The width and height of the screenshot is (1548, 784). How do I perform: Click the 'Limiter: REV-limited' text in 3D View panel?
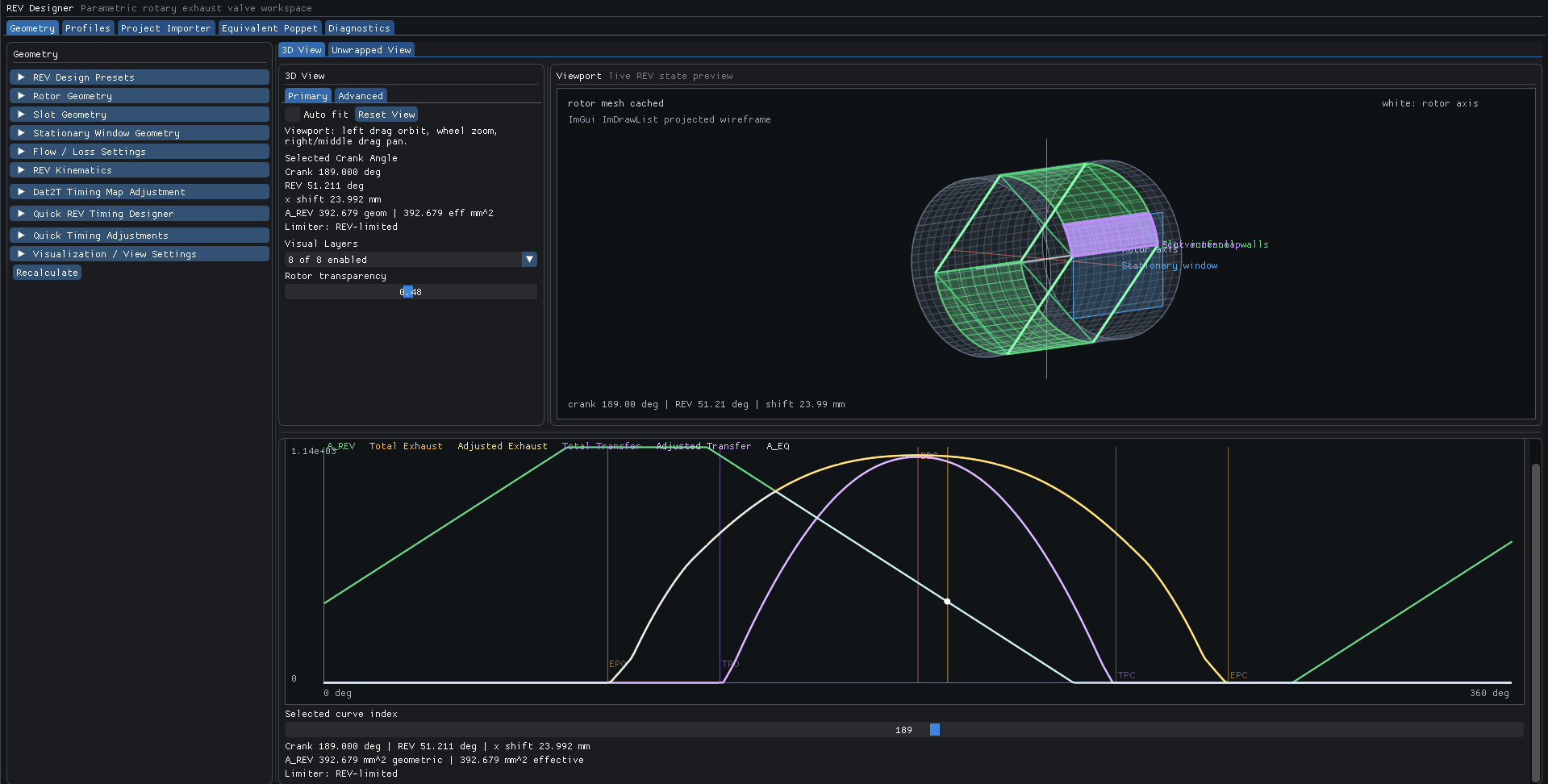341,227
